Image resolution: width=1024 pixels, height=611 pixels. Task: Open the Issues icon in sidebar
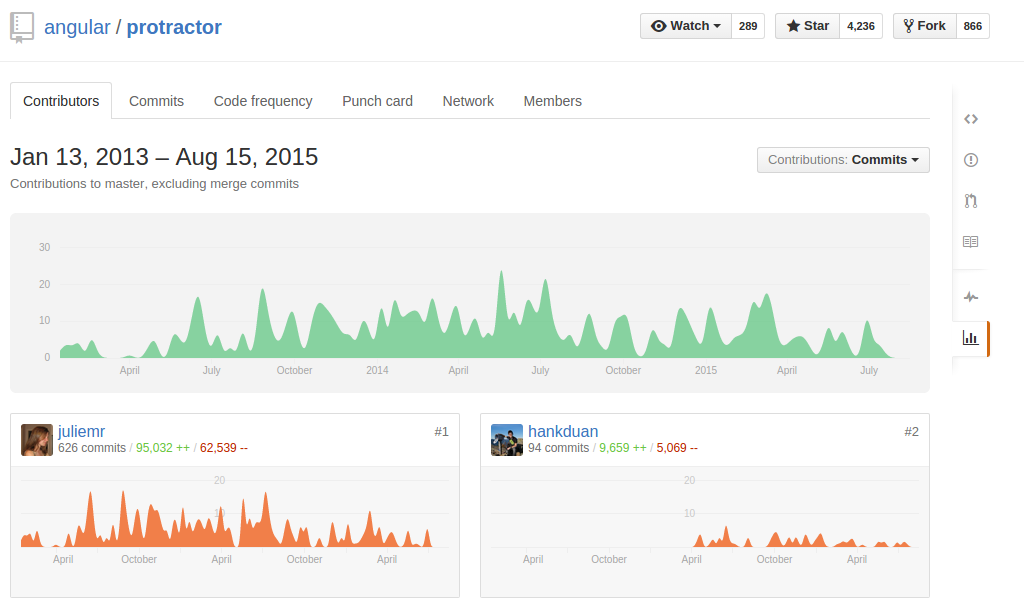pos(970,160)
